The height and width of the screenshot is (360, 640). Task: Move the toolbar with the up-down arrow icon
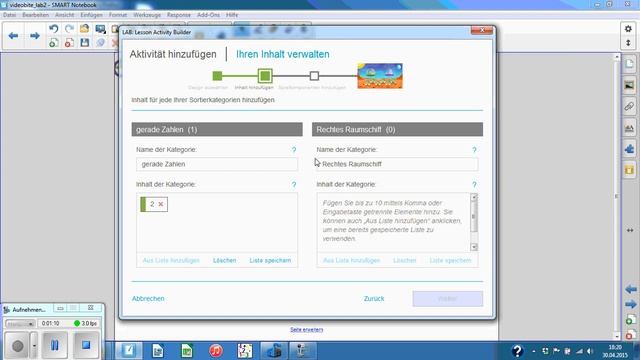pos(628,43)
